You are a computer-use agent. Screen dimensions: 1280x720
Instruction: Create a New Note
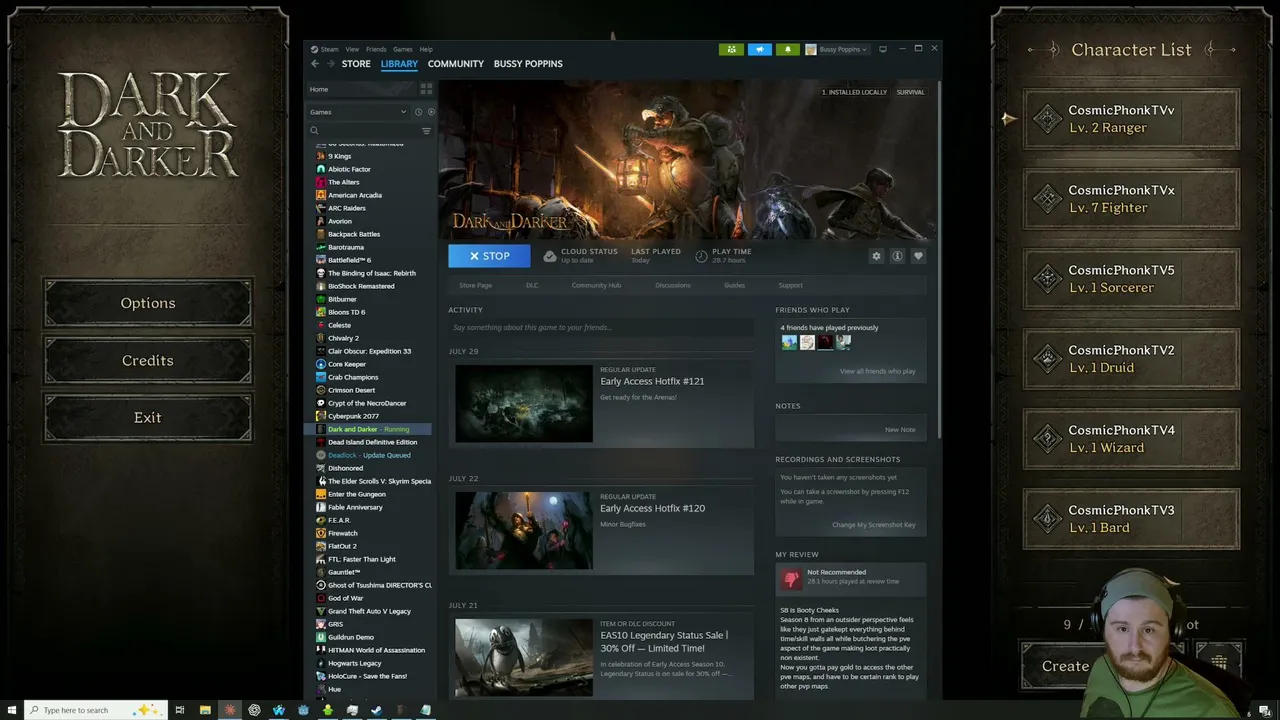[x=900, y=430]
